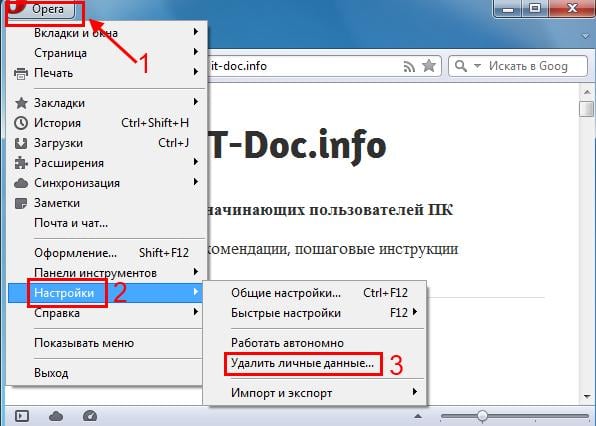Choose Оформление... menu item
This screenshot has height=426, width=596.
(x=107, y=253)
